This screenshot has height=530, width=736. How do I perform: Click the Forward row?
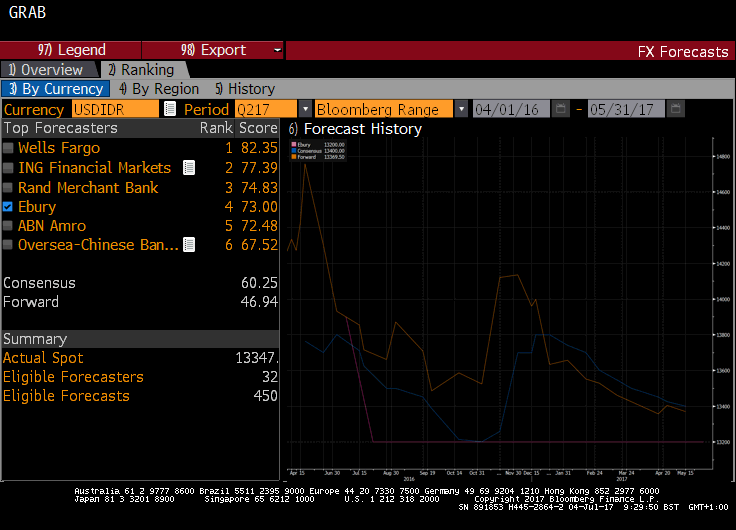[x=140, y=302]
